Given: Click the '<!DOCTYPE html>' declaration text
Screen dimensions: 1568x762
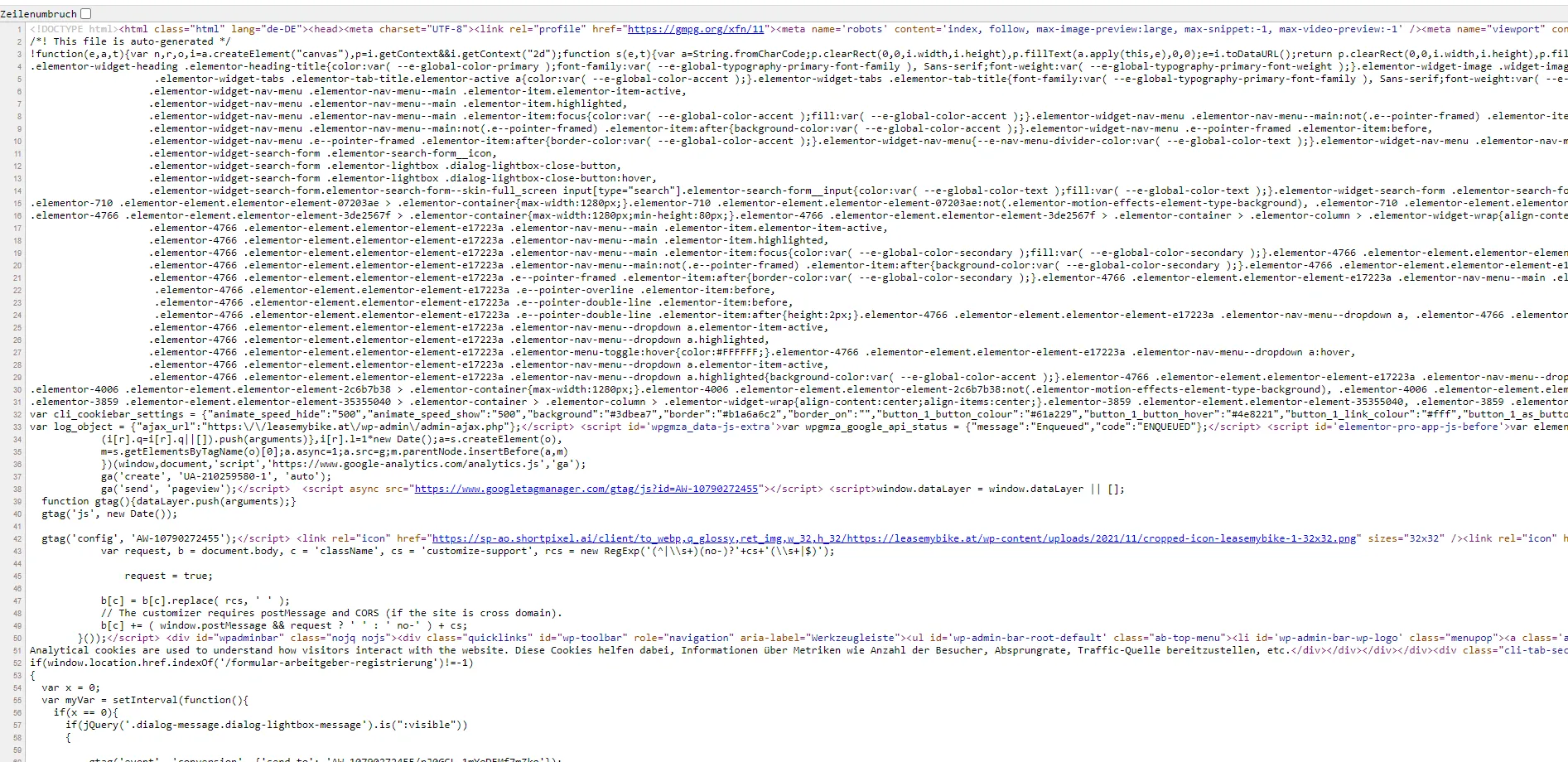Looking at the screenshot, I should (75, 29).
